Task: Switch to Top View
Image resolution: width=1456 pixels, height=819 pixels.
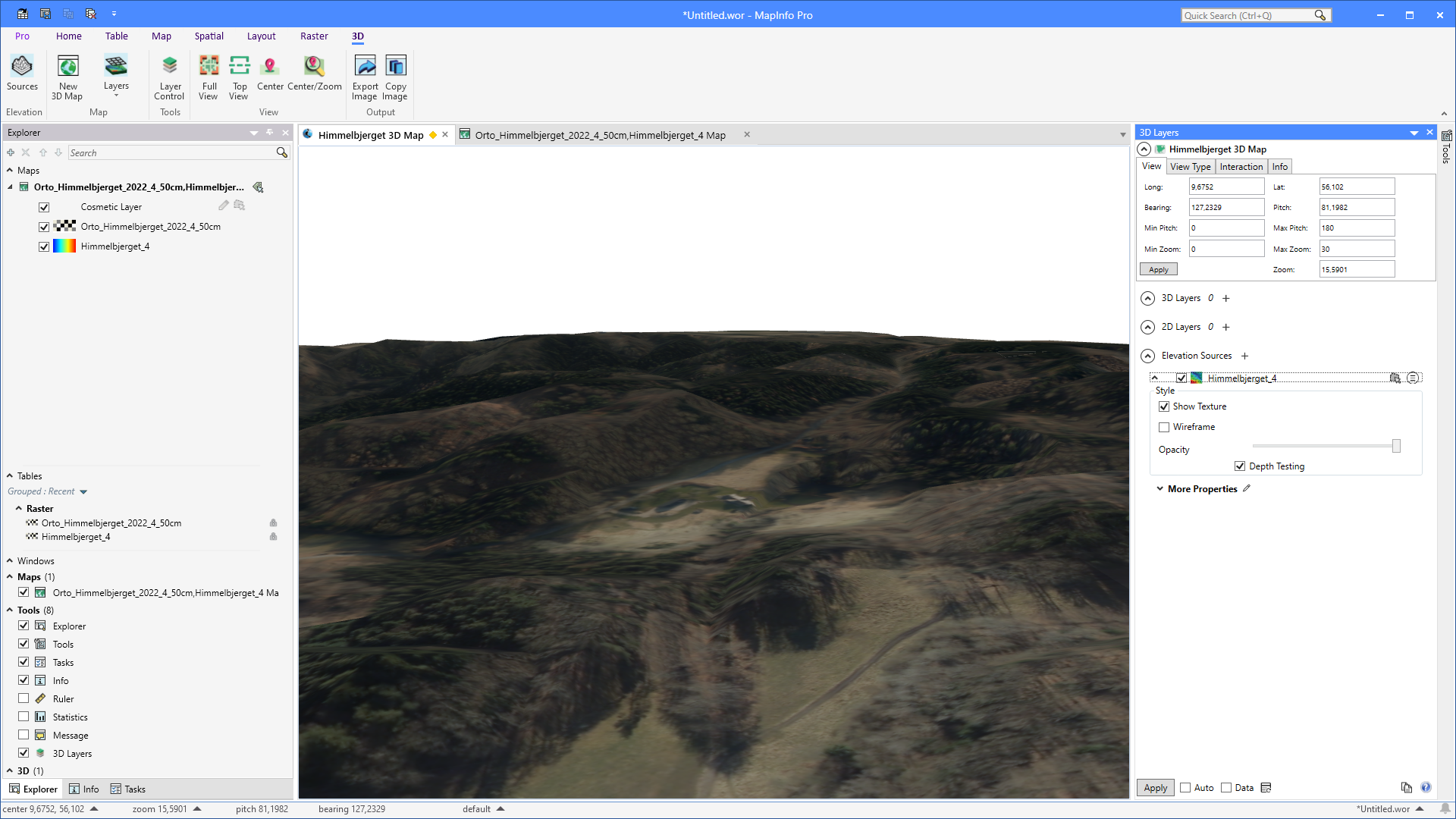Action: (x=239, y=76)
